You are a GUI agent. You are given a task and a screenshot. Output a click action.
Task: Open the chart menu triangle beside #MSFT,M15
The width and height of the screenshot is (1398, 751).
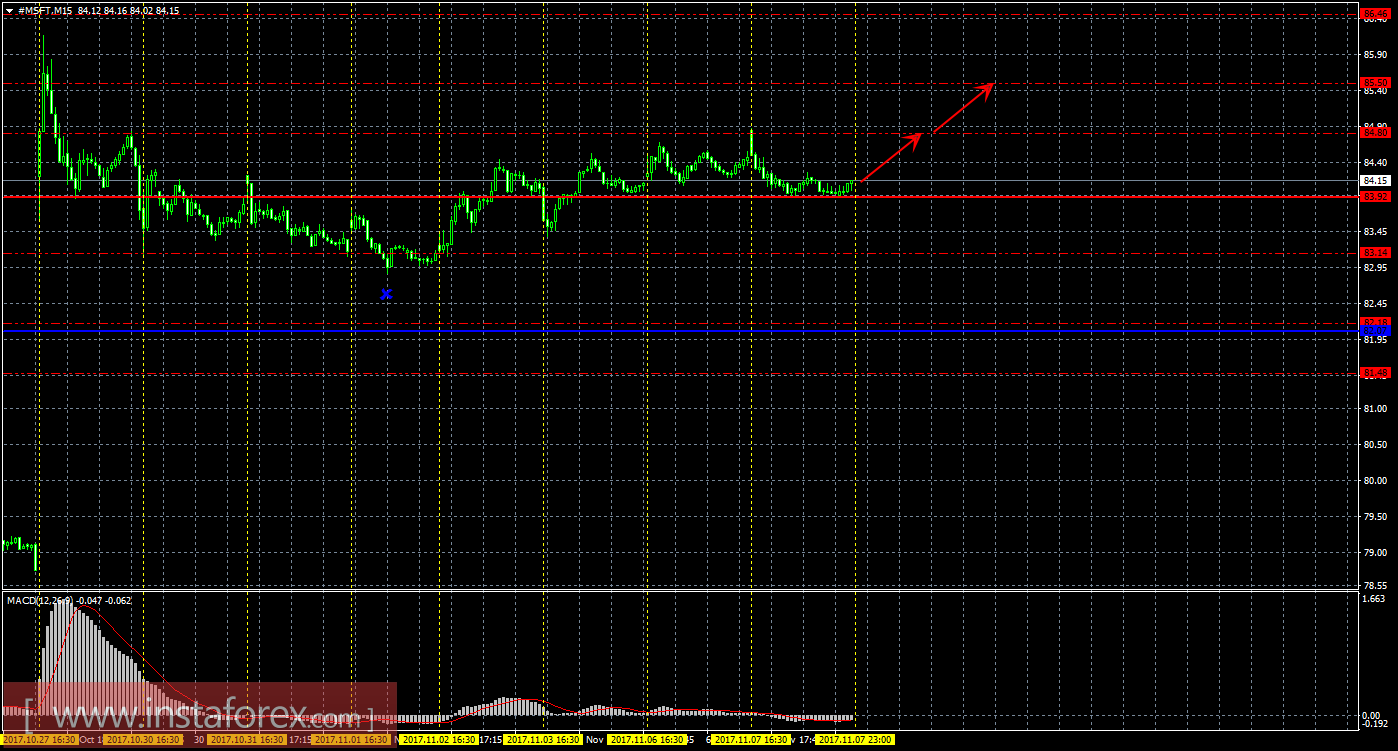coord(9,10)
